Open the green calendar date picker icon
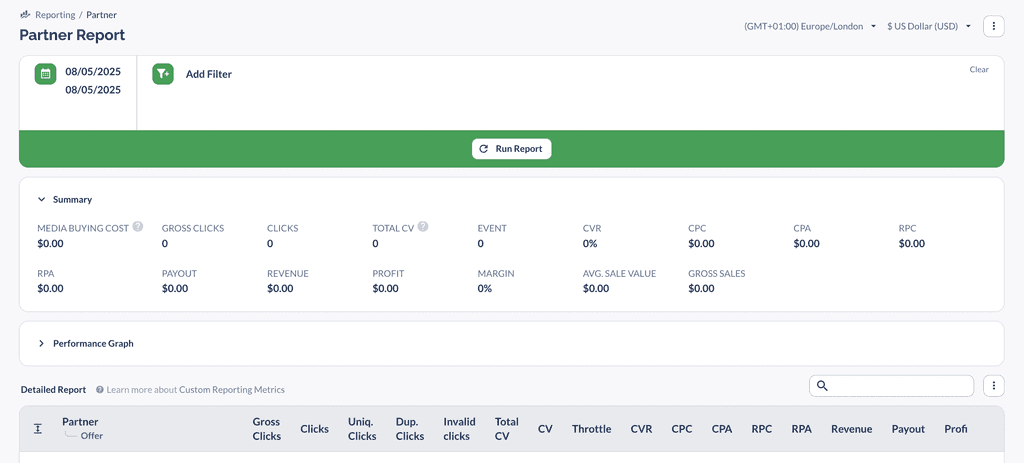The image size is (1024, 463). (x=46, y=74)
